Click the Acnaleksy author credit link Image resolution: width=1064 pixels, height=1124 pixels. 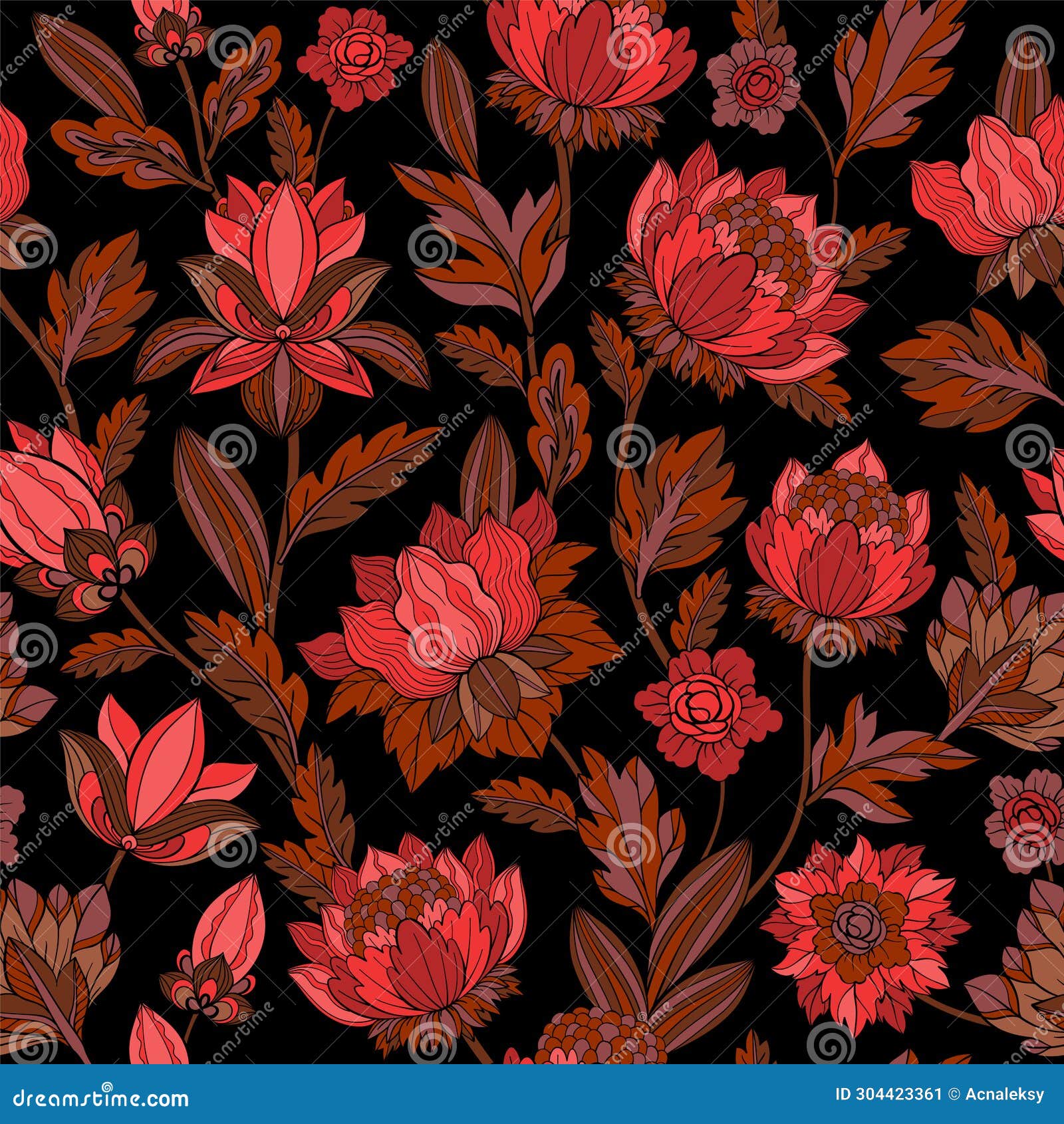1005,1093
